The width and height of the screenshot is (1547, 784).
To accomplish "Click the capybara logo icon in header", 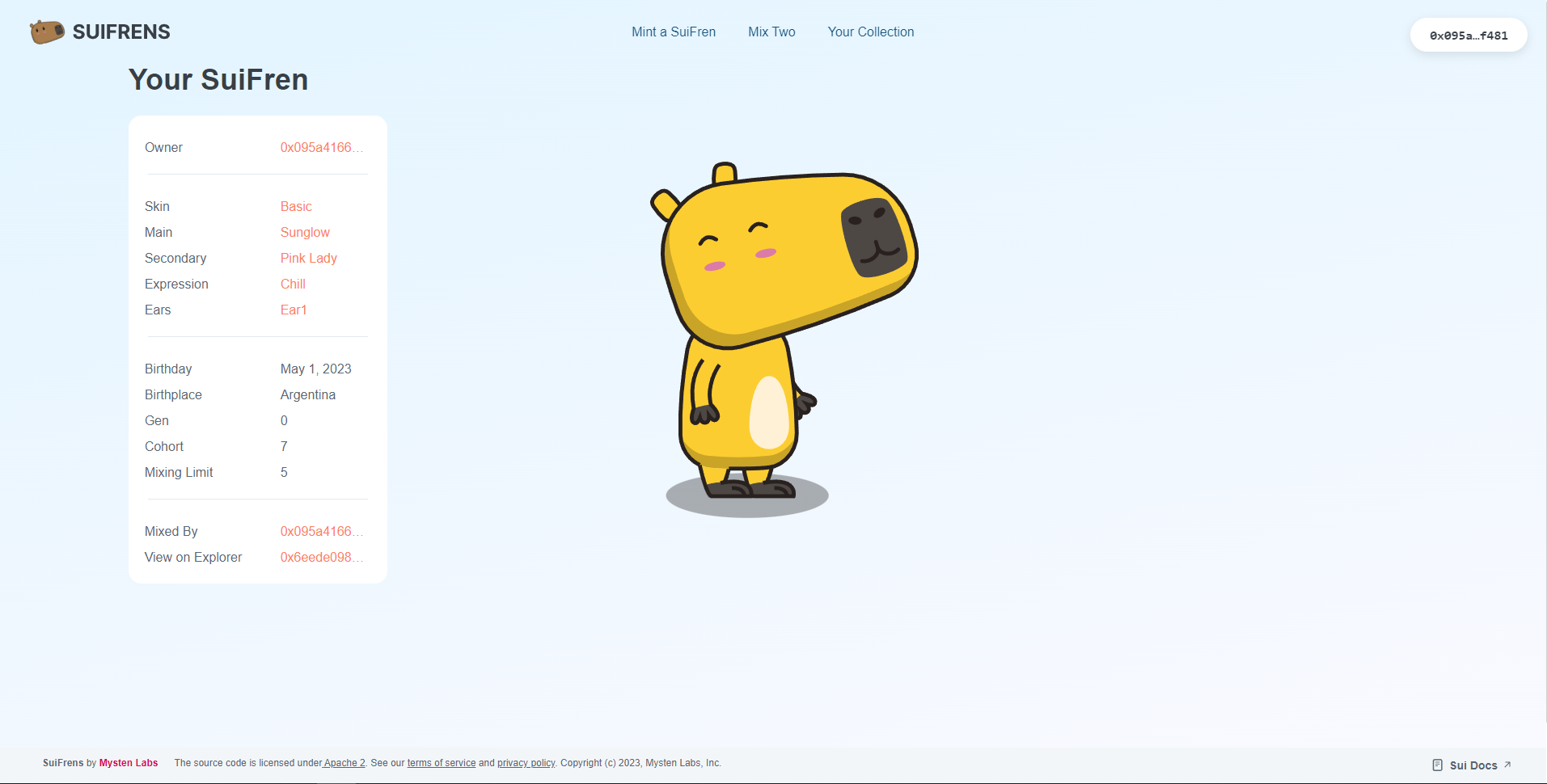I will coord(47,32).
